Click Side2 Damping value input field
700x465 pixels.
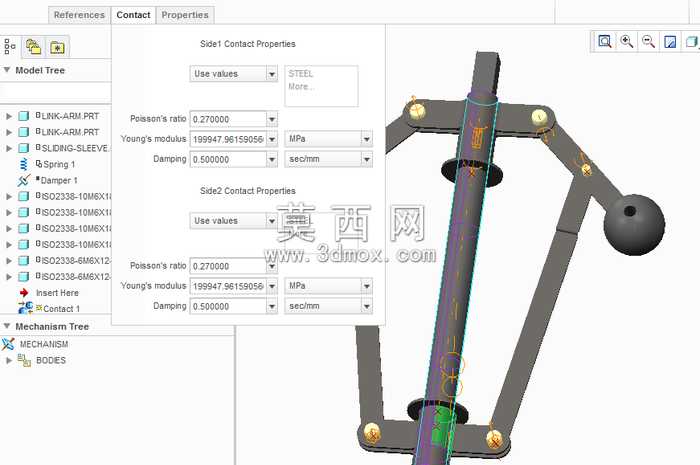(228, 306)
